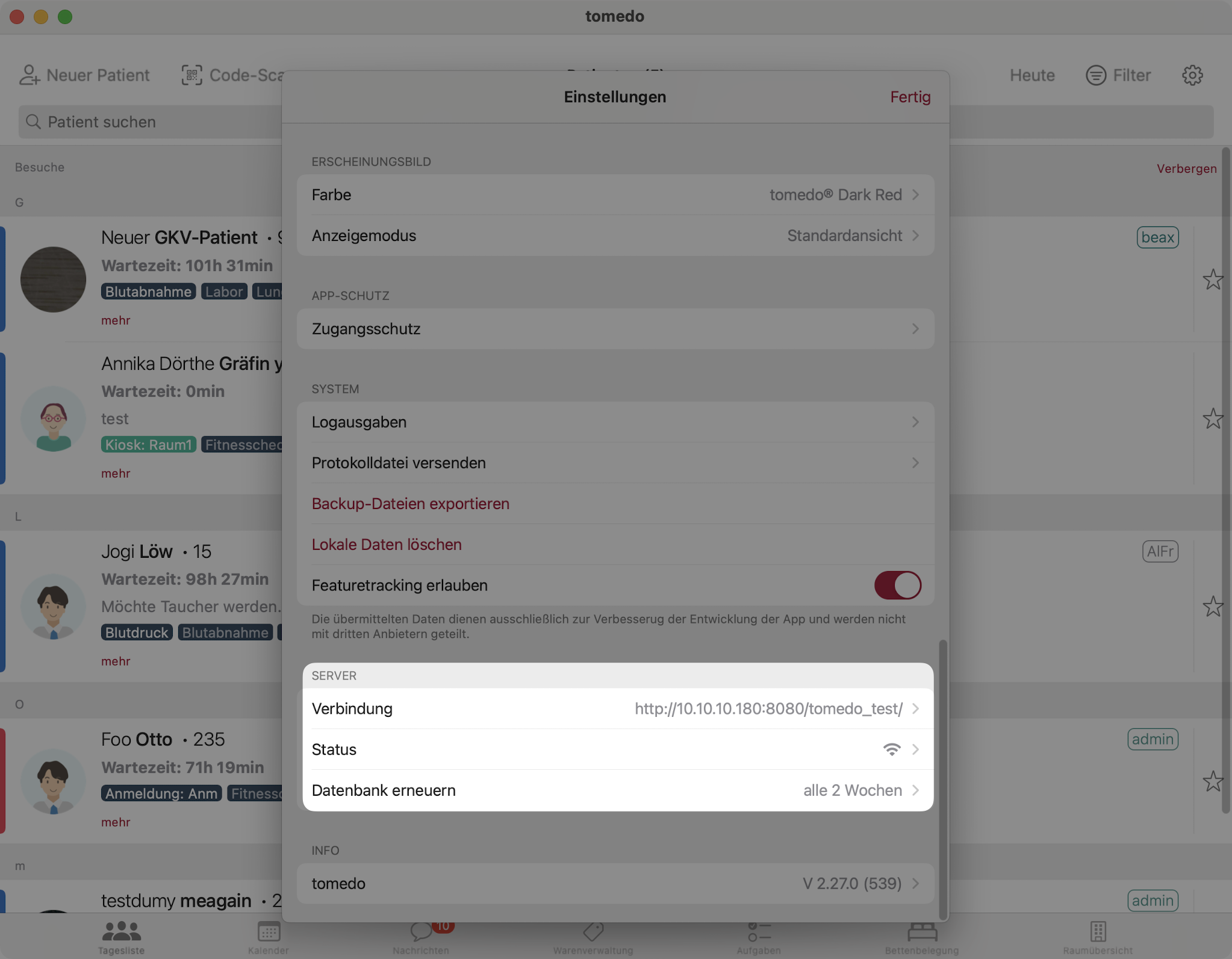The image size is (1232, 959).
Task: Click the Blutdruck tag
Action: (x=137, y=633)
